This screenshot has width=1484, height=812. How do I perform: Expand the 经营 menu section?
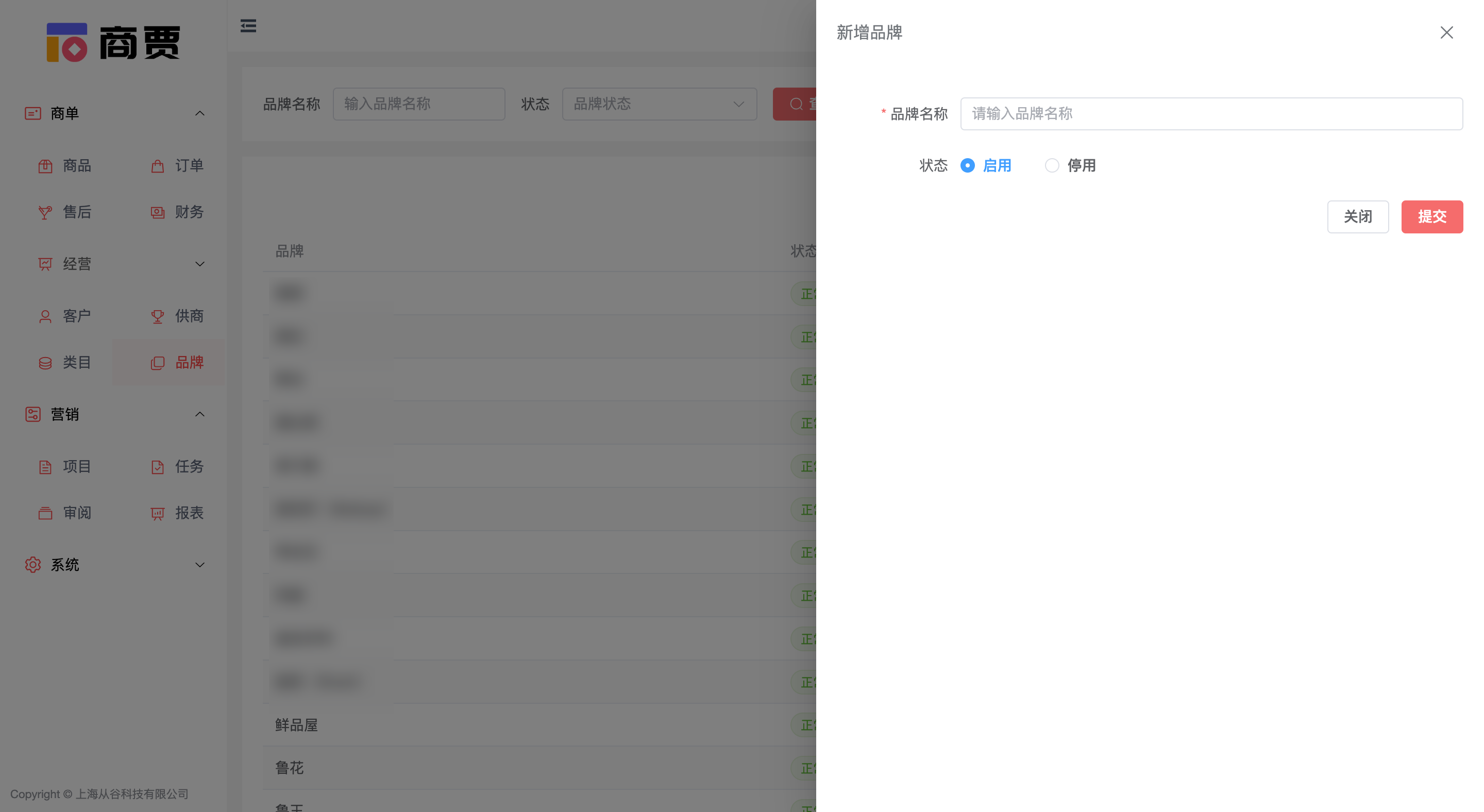click(x=200, y=264)
